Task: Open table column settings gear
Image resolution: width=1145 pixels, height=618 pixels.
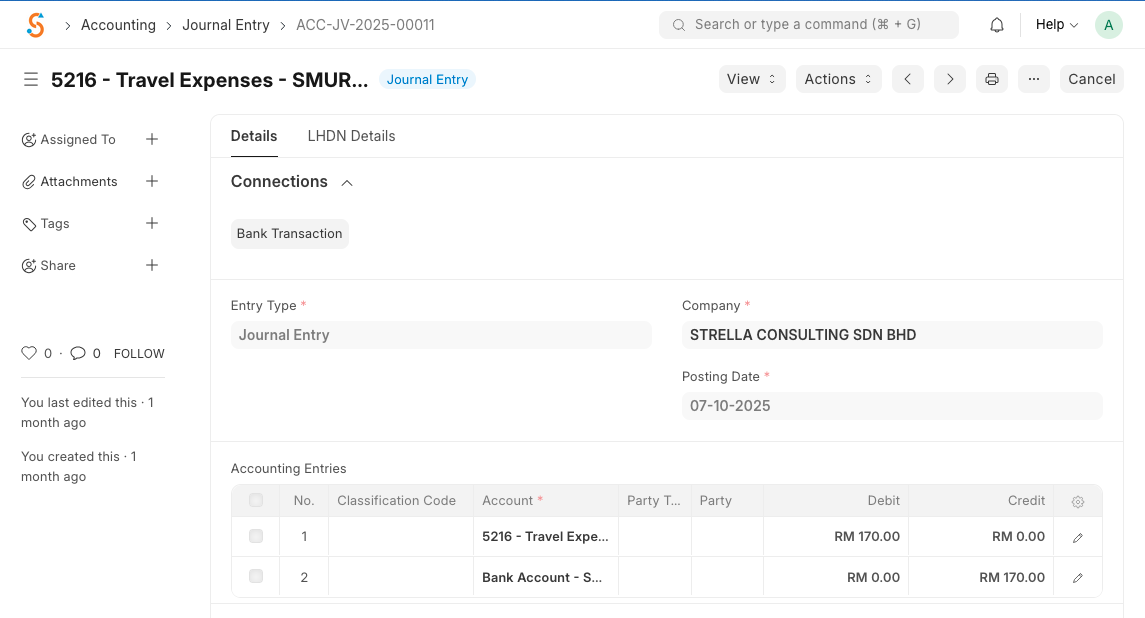Action: pyautogui.click(x=1077, y=501)
